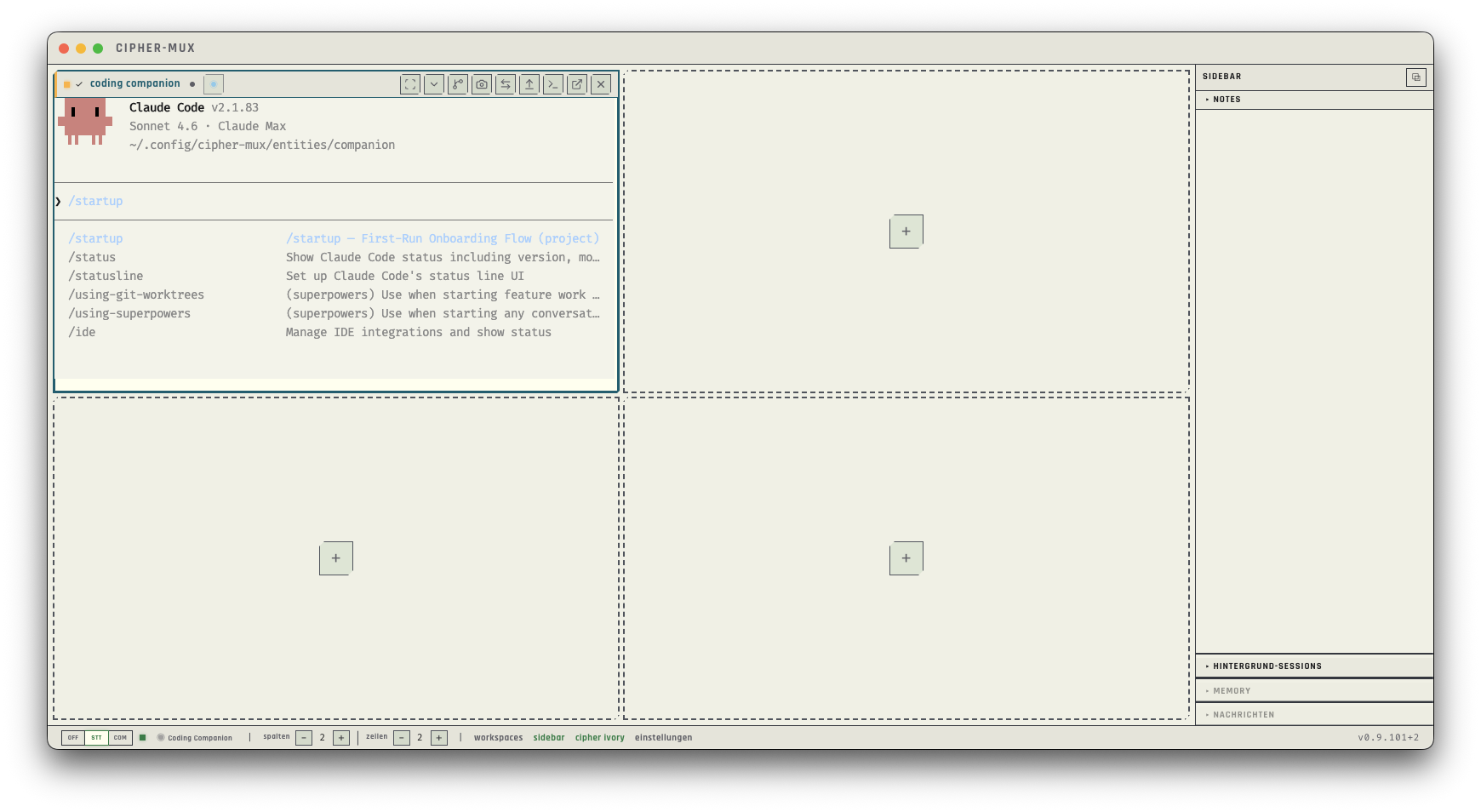Add a session in the top-right pane
Viewport: 1481px width, 812px height.
(906, 232)
